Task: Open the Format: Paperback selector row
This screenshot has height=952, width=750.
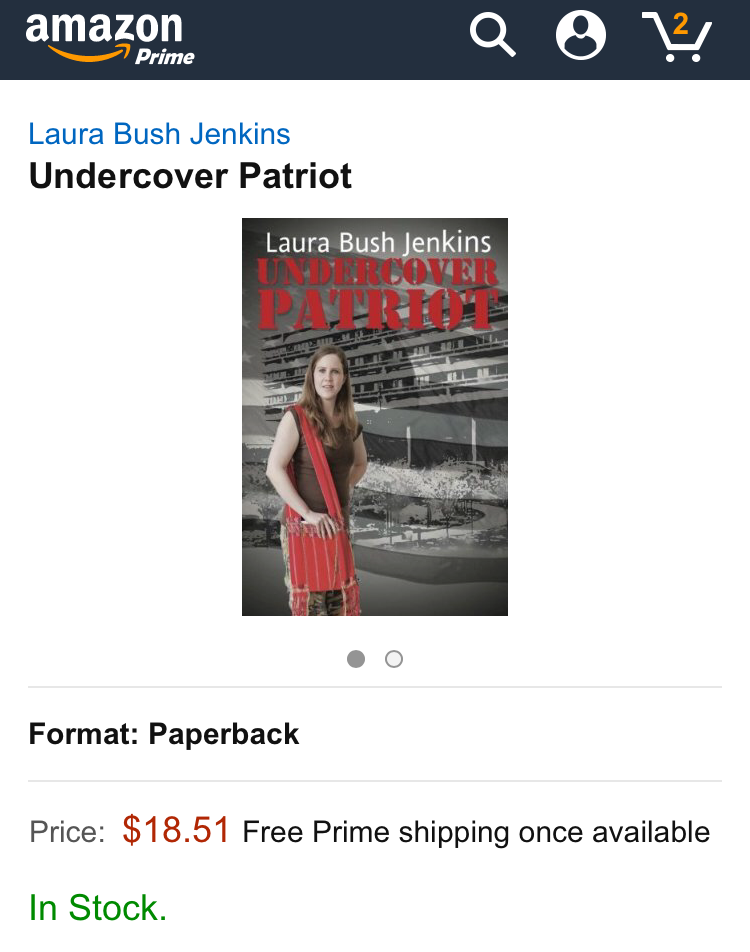Action: (375, 734)
